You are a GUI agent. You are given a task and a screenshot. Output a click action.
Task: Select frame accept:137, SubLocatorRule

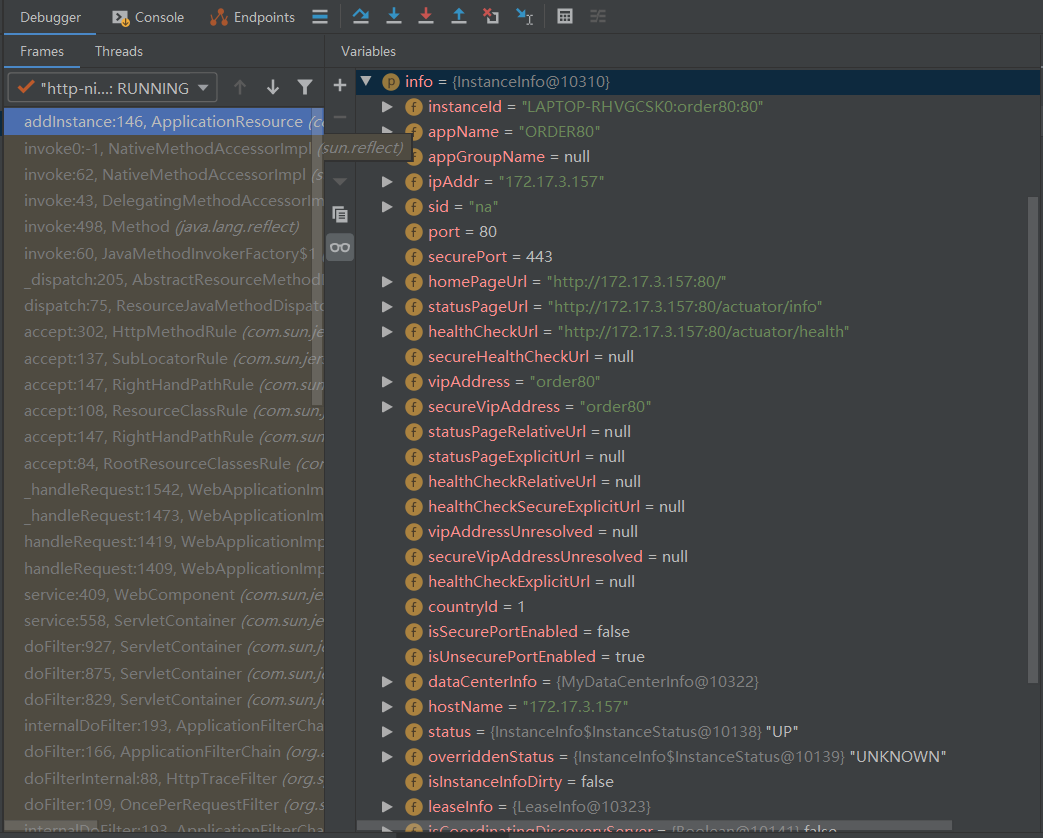(164, 358)
